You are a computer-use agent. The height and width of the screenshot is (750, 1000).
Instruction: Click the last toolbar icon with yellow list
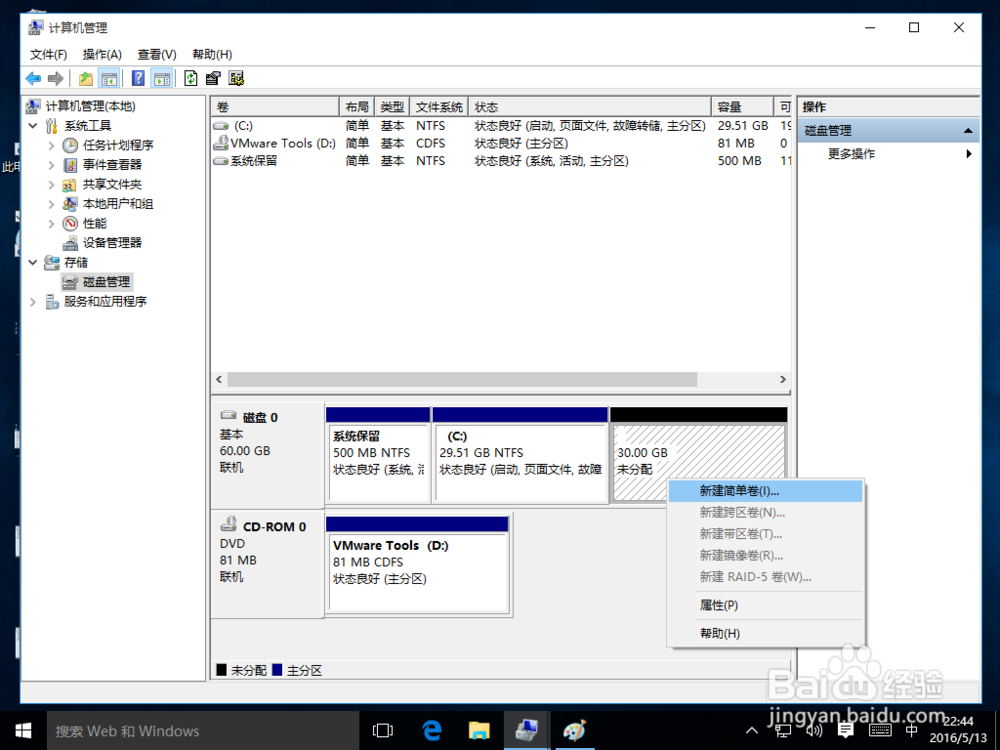pos(237,78)
